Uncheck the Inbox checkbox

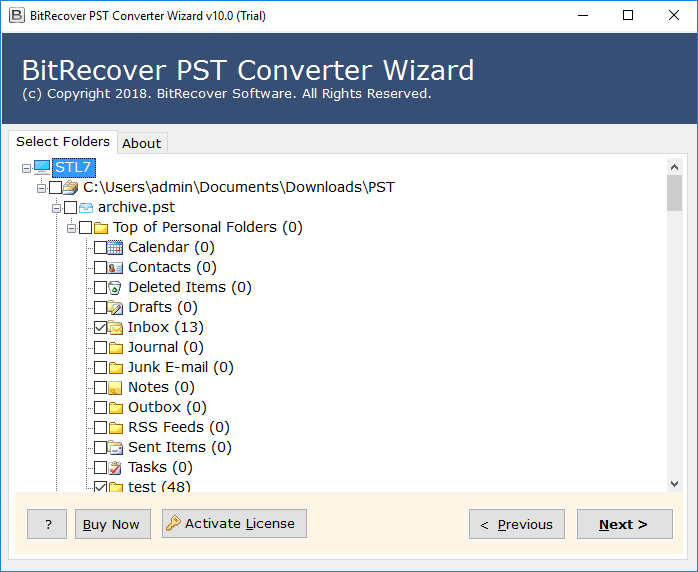(x=101, y=328)
